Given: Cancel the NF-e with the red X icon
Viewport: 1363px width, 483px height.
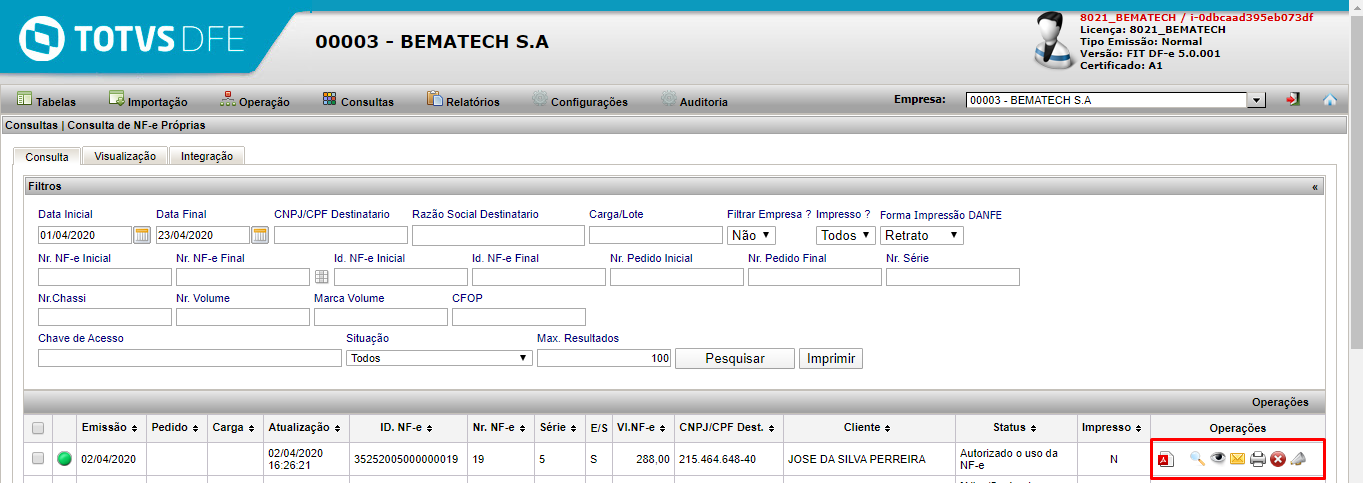Looking at the screenshot, I should point(1278,459).
